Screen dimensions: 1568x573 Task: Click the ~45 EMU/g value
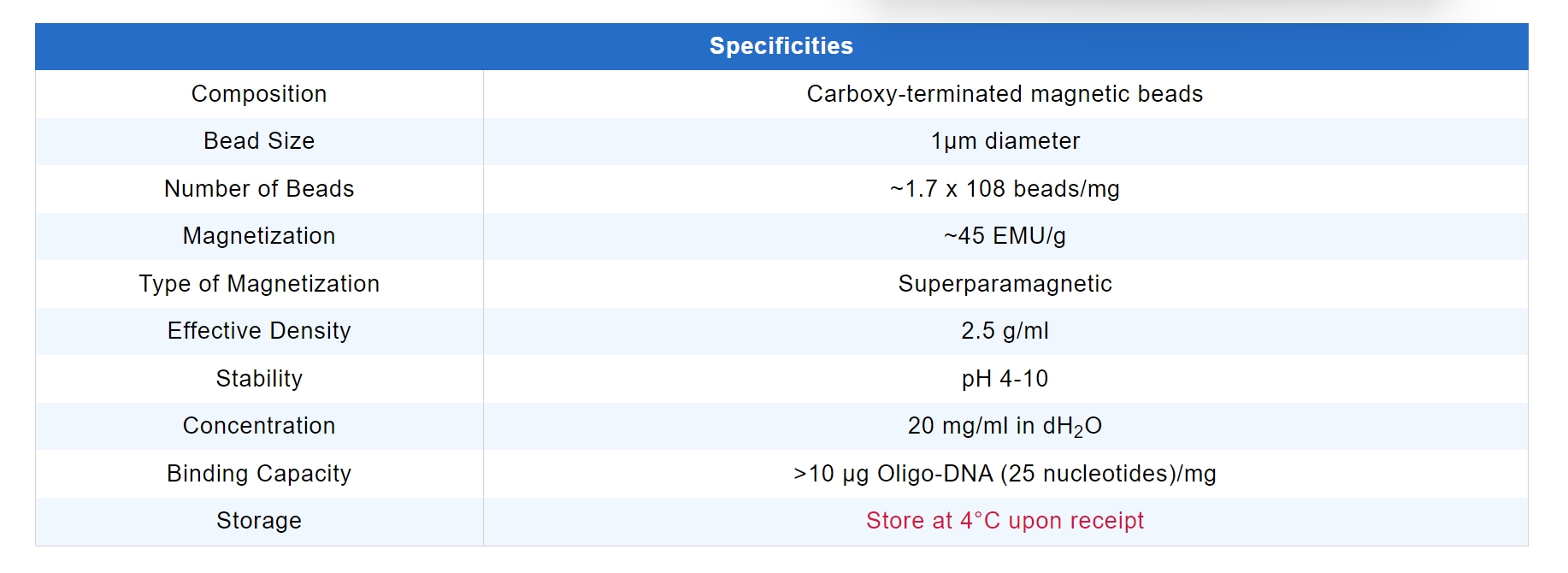(1005, 236)
